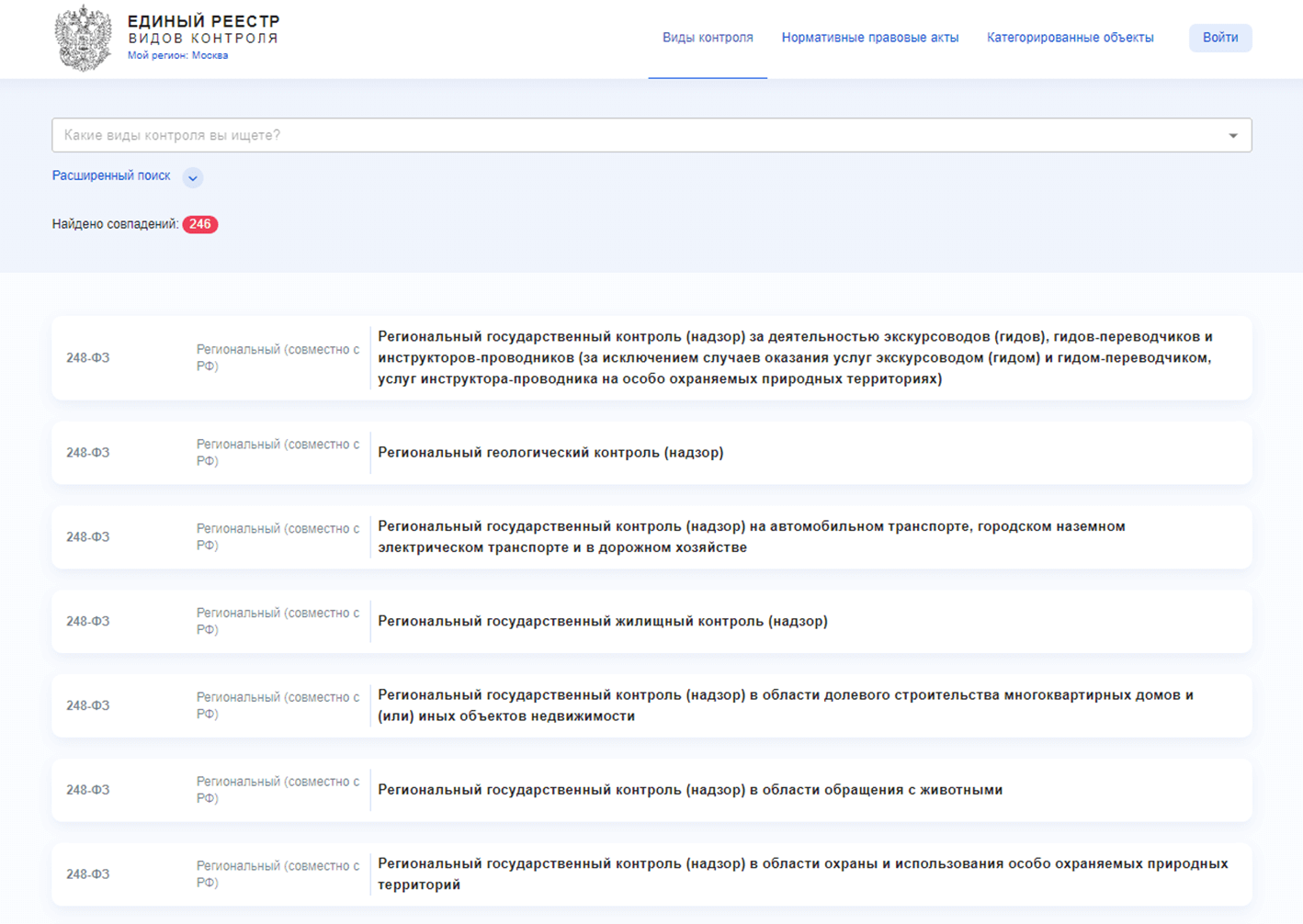The width and height of the screenshot is (1303, 924).
Task: Open 'в области обращения с животными' entry
Action: point(689,790)
